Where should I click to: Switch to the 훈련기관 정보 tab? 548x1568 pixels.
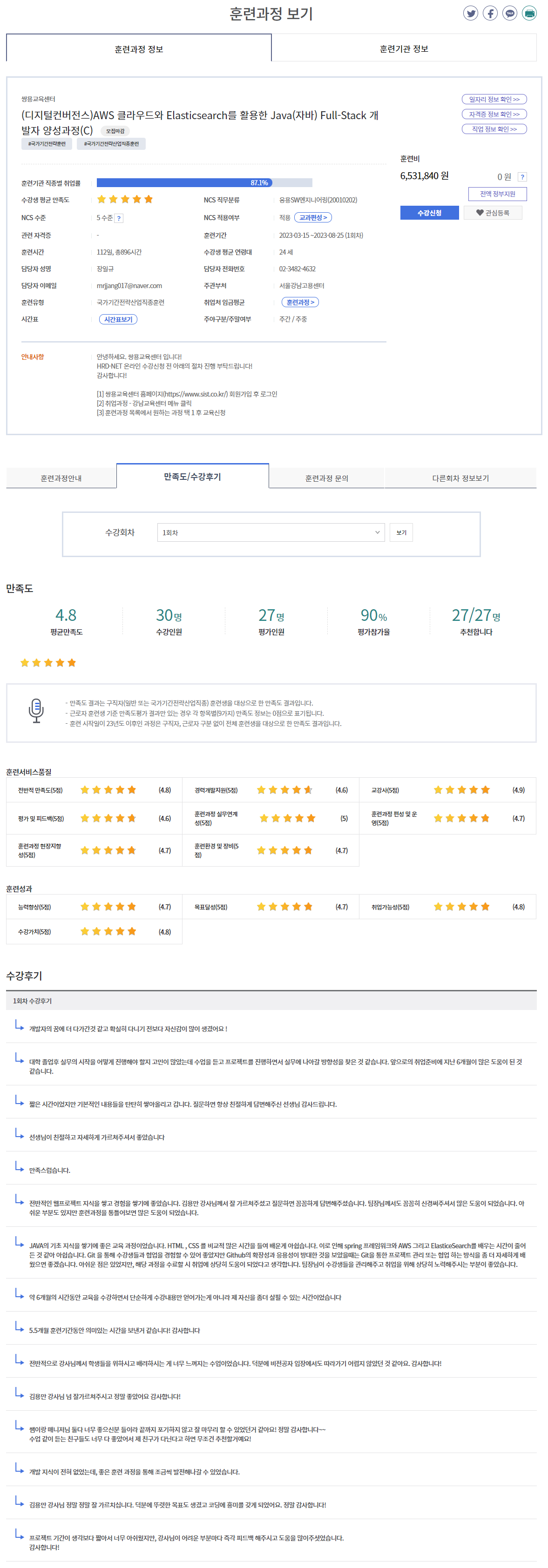404,49
